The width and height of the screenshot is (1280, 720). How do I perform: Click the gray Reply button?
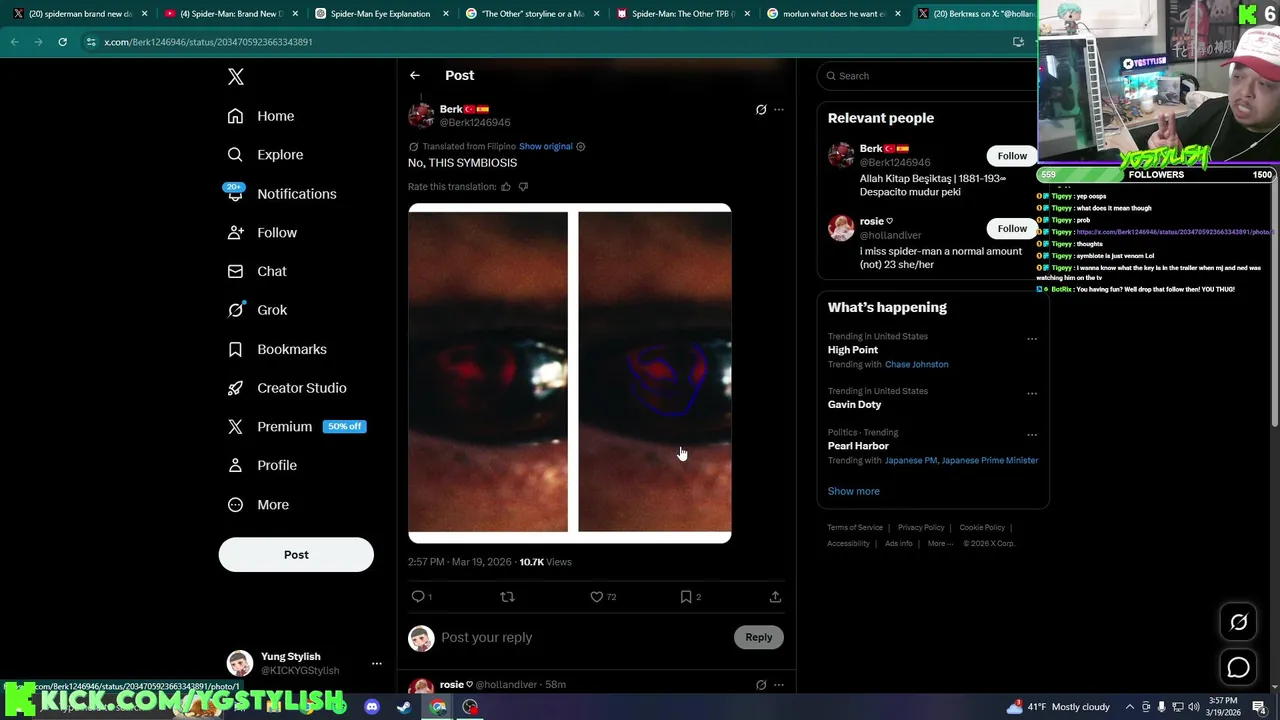click(x=759, y=638)
